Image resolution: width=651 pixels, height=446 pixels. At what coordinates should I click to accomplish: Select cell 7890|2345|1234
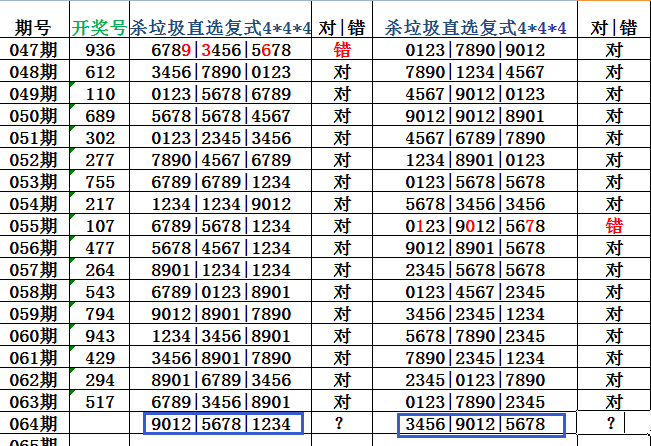[x=475, y=358]
